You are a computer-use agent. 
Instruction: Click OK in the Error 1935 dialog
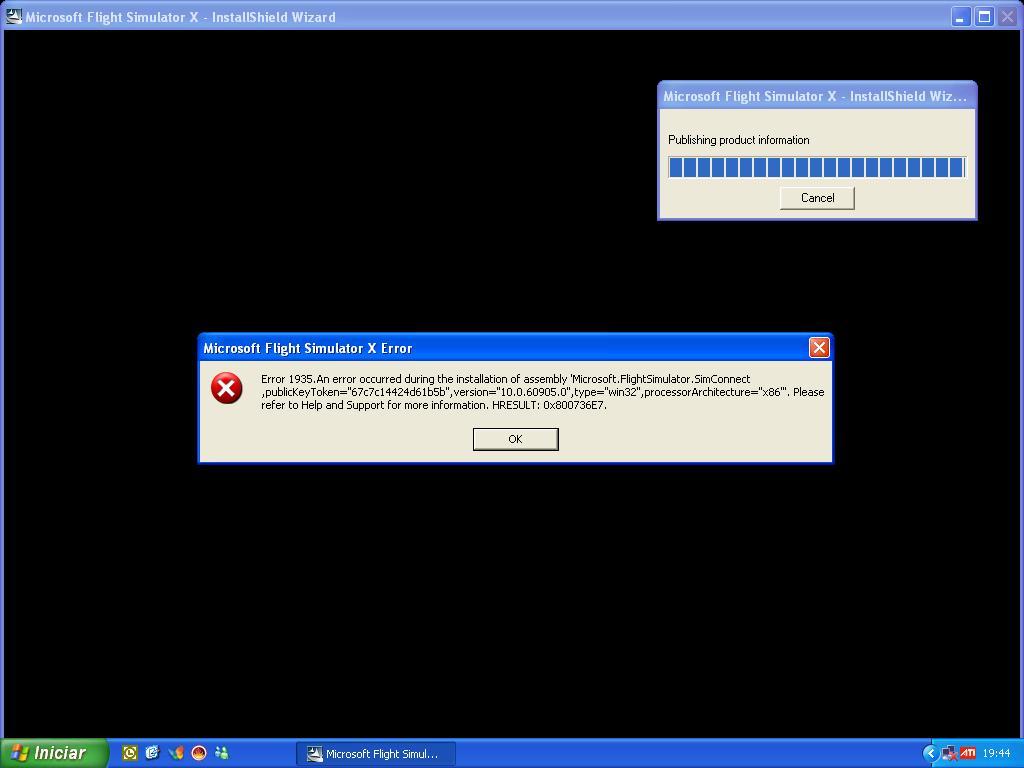tap(515, 439)
